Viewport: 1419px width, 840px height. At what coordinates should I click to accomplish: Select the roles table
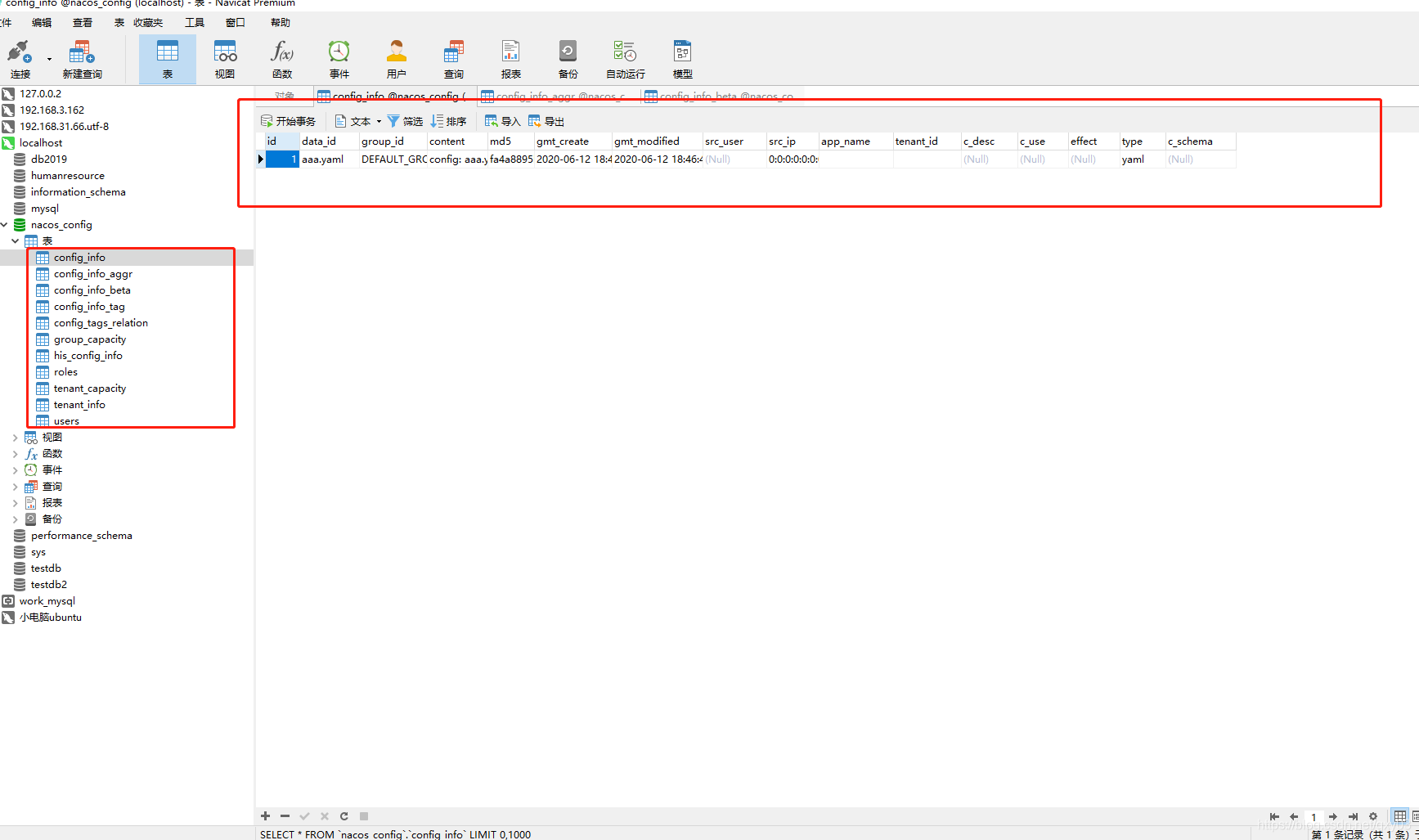click(65, 372)
